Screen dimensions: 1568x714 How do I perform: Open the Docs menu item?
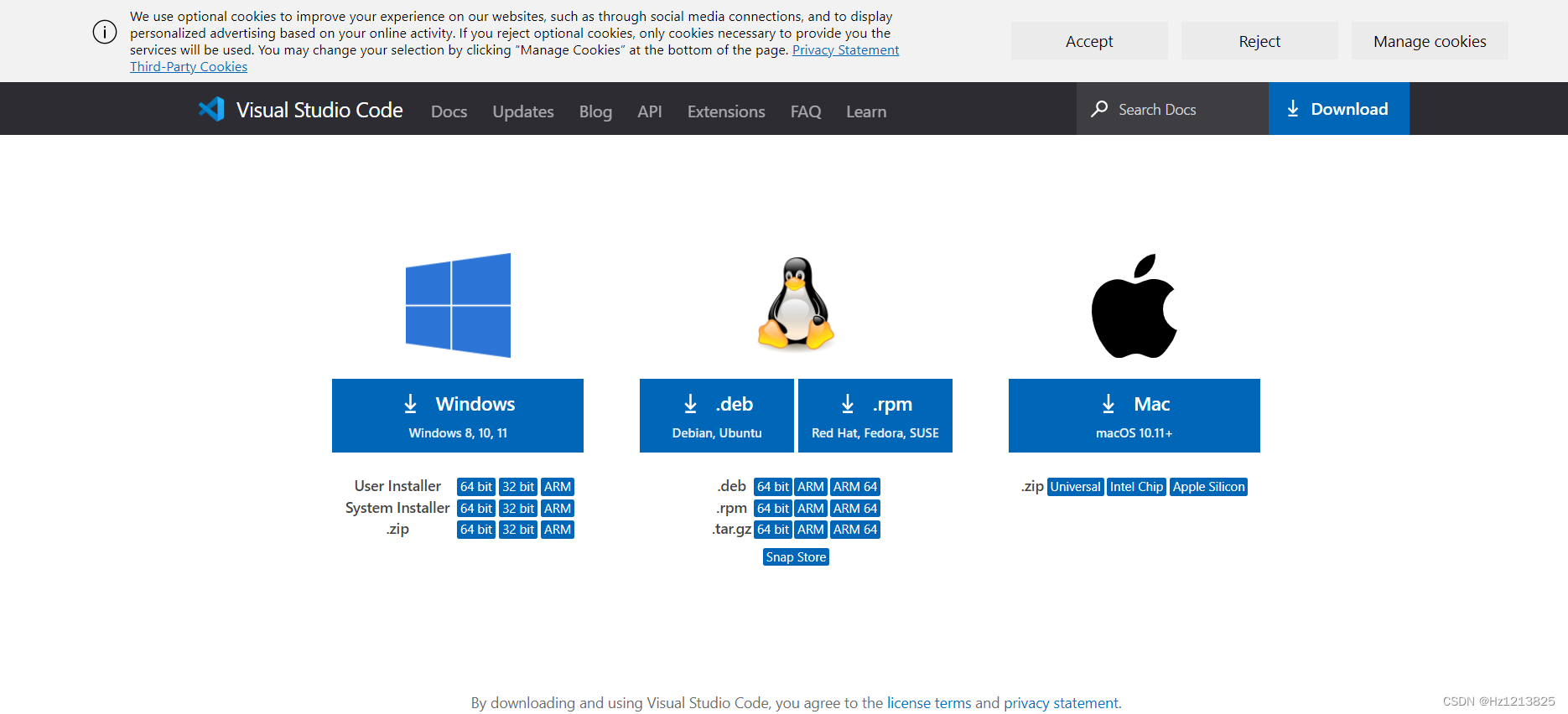click(x=449, y=111)
